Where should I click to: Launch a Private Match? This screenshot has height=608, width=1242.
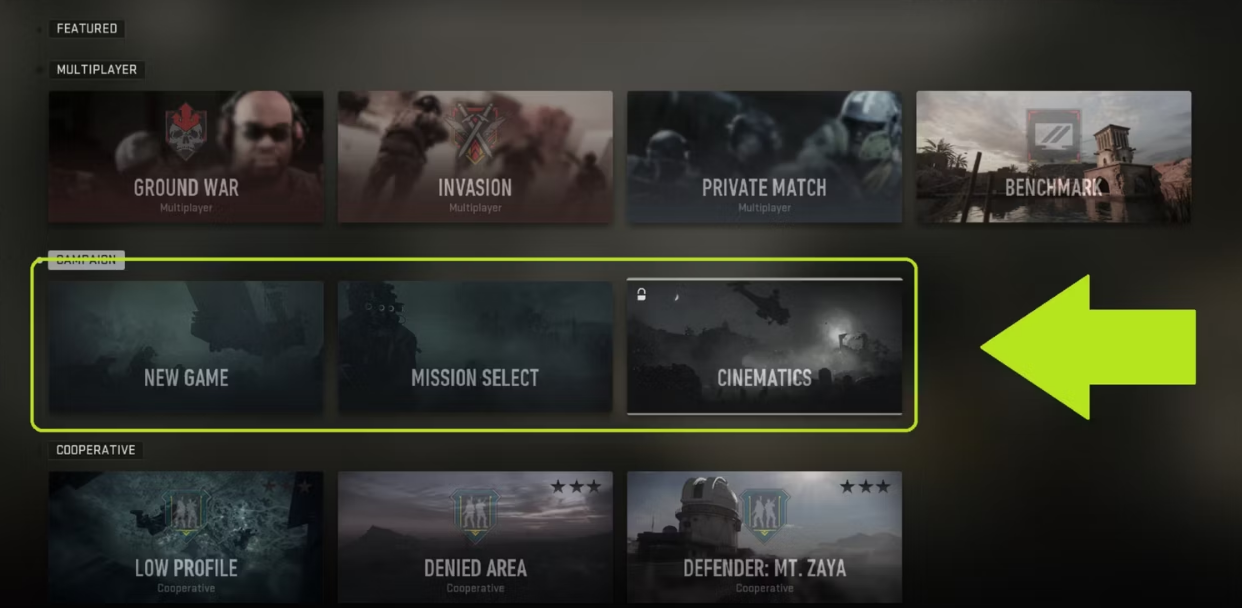764,157
